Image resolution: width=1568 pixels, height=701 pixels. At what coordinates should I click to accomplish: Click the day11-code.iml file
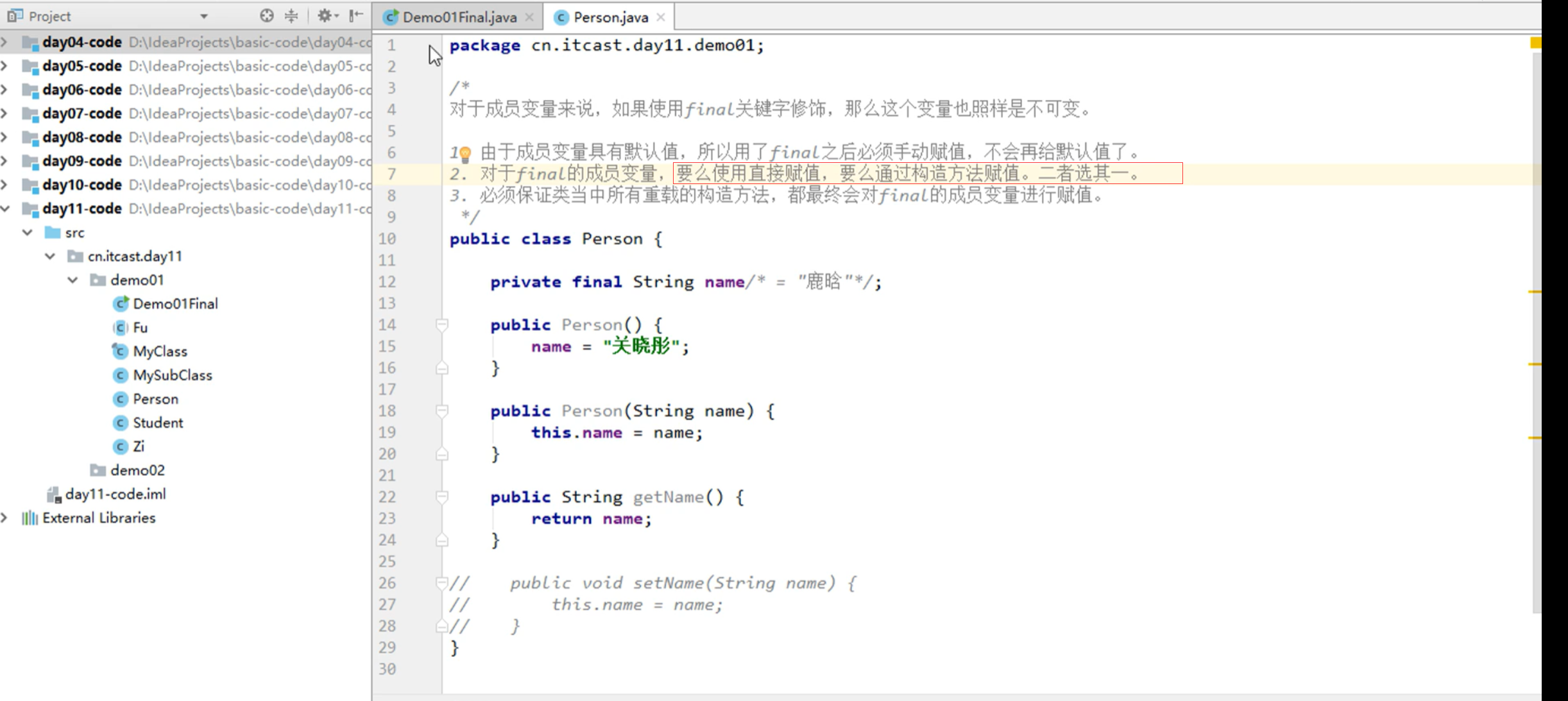115,494
